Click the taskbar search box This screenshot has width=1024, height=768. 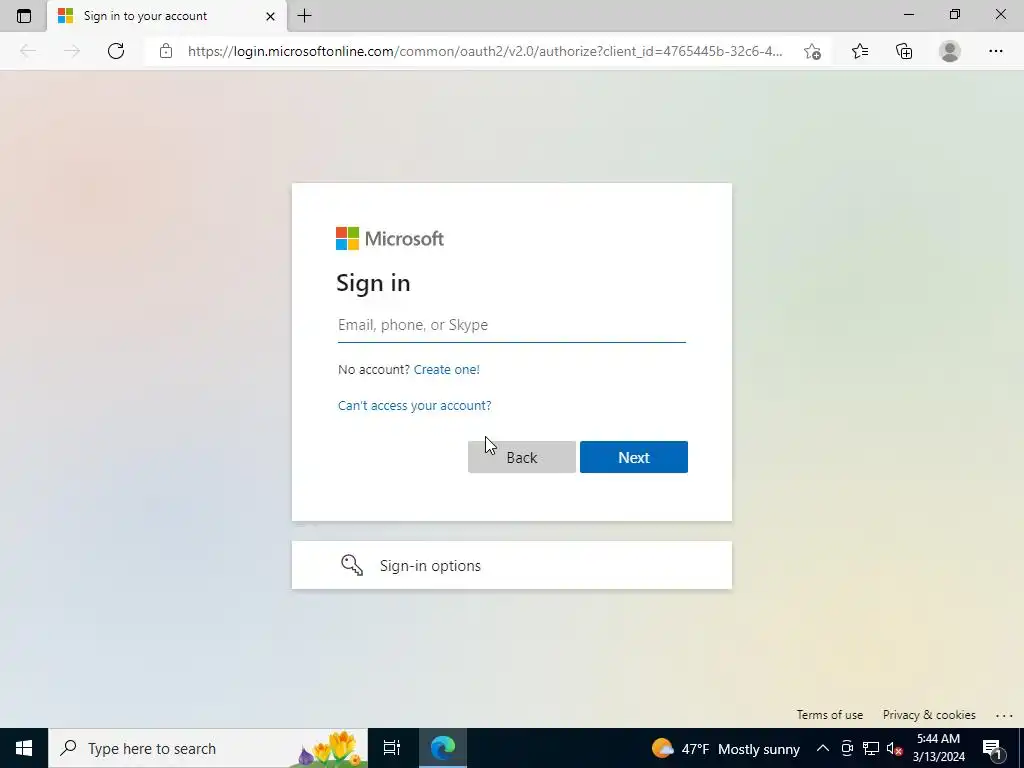208,748
